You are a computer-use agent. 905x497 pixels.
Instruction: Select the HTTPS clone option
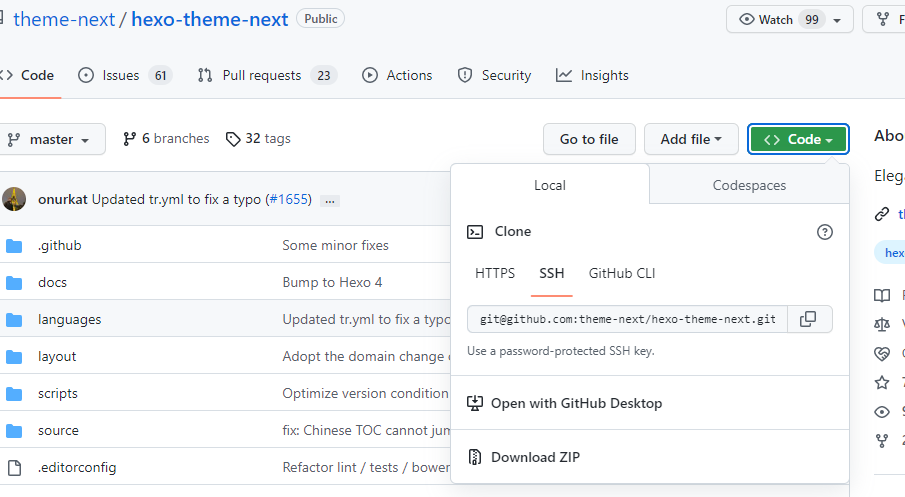coord(495,273)
